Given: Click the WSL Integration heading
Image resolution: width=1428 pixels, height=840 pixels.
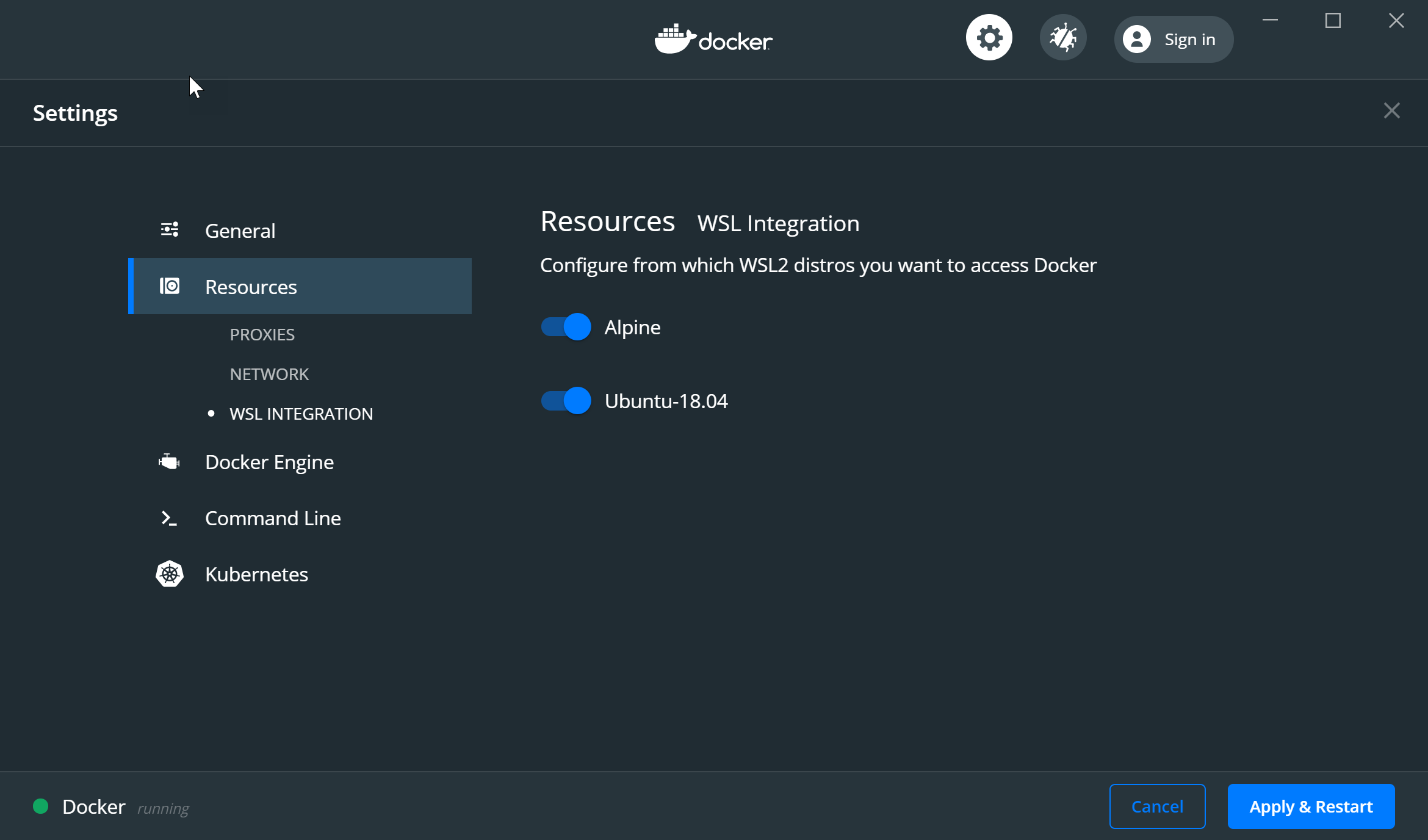Looking at the screenshot, I should coord(778,224).
